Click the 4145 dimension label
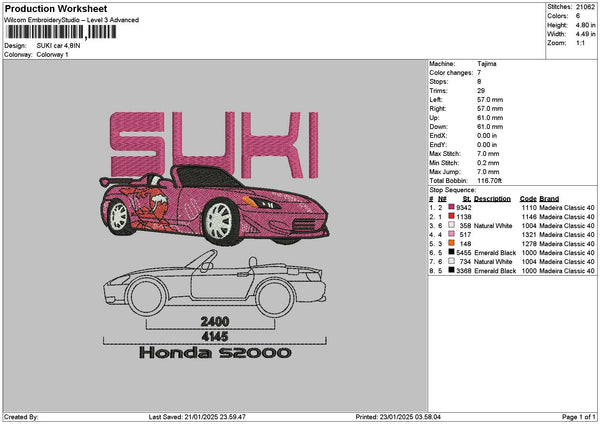This screenshot has height=424, width=600. (x=214, y=336)
